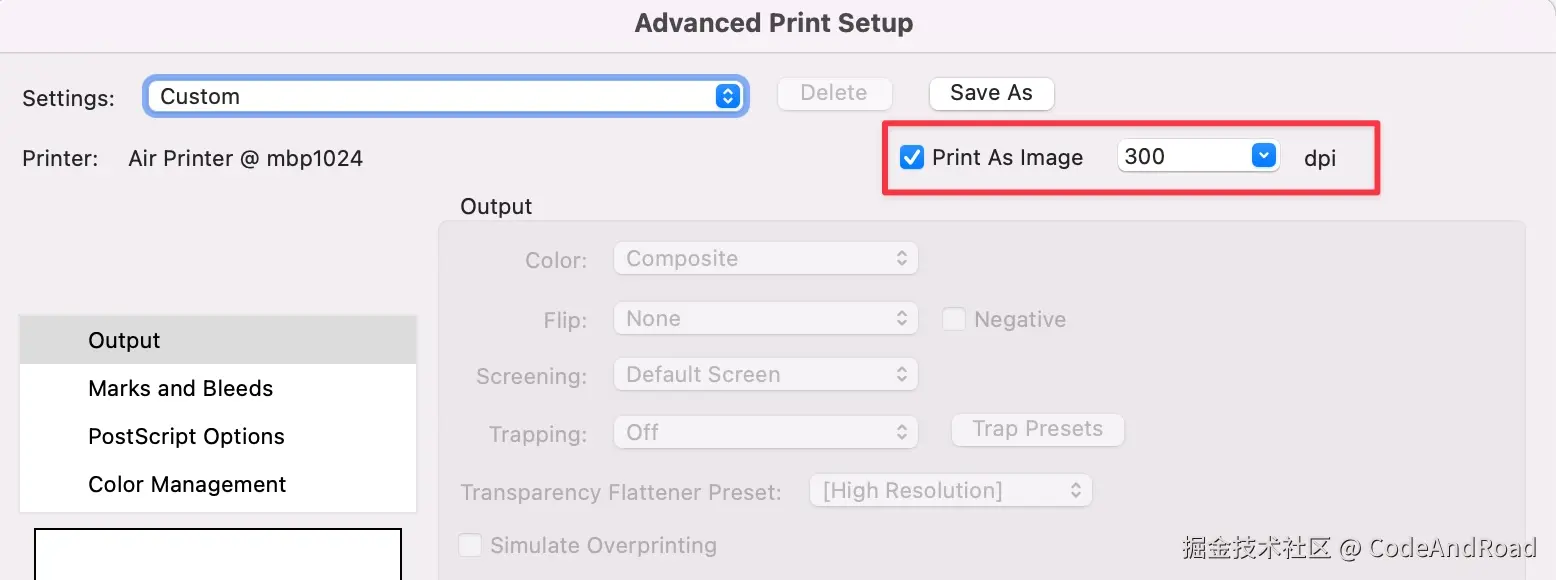Open the Transparency Flattener Preset dropdown

point(950,491)
